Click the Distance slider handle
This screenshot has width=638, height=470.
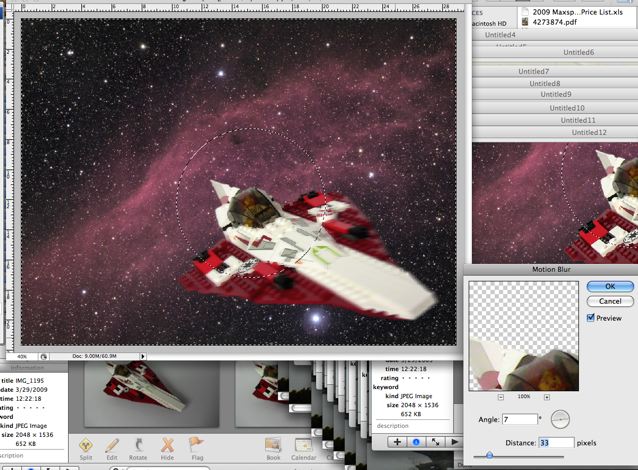tap(488, 455)
